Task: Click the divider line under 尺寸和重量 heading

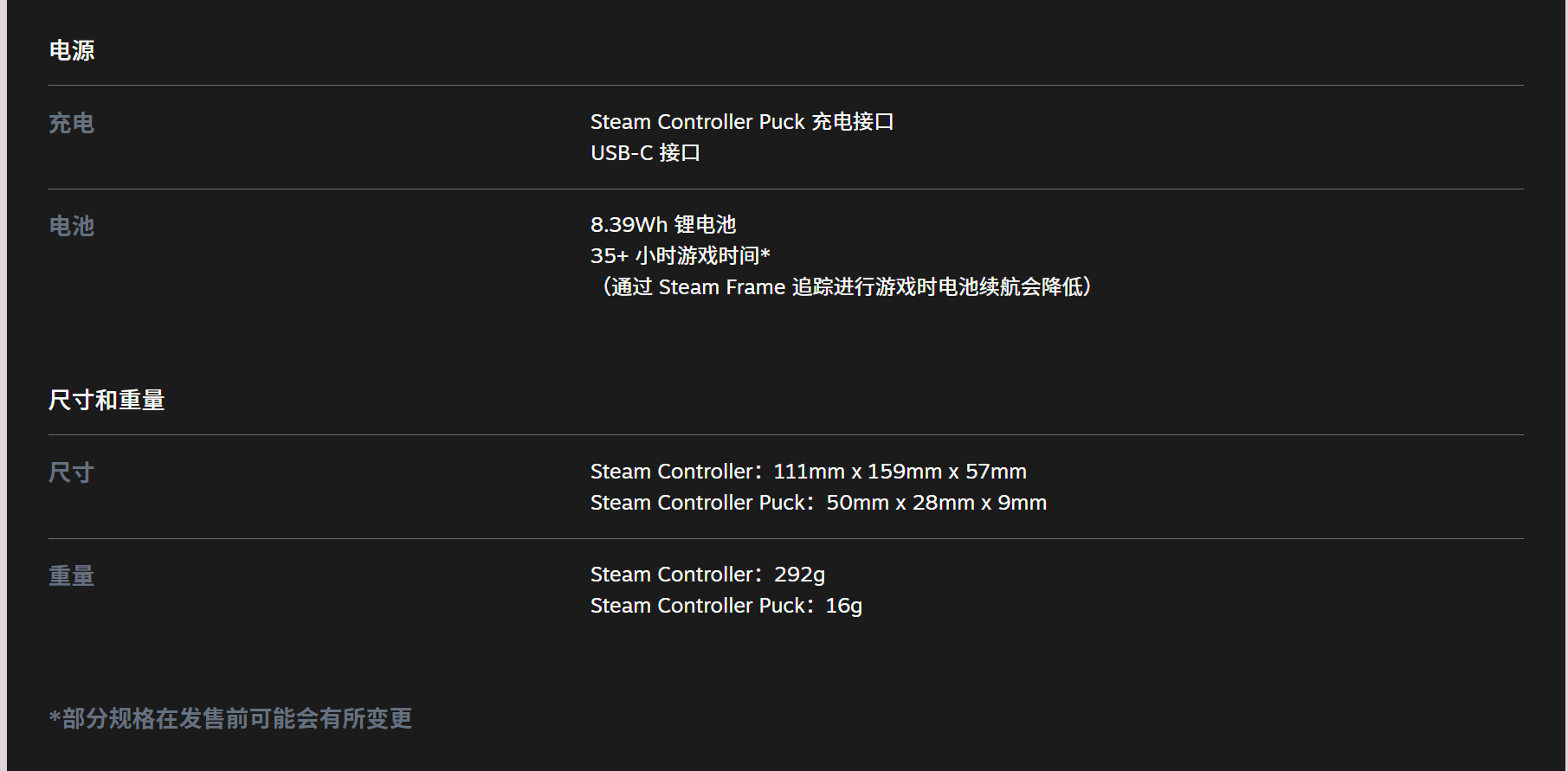Action: click(x=786, y=434)
